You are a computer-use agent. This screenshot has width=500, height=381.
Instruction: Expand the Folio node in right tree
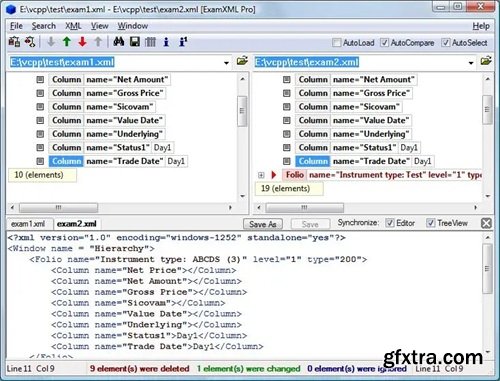pos(261,175)
